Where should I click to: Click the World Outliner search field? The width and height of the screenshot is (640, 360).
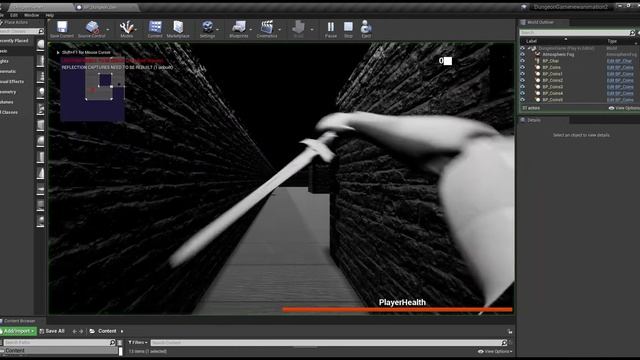tap(574, 32)
